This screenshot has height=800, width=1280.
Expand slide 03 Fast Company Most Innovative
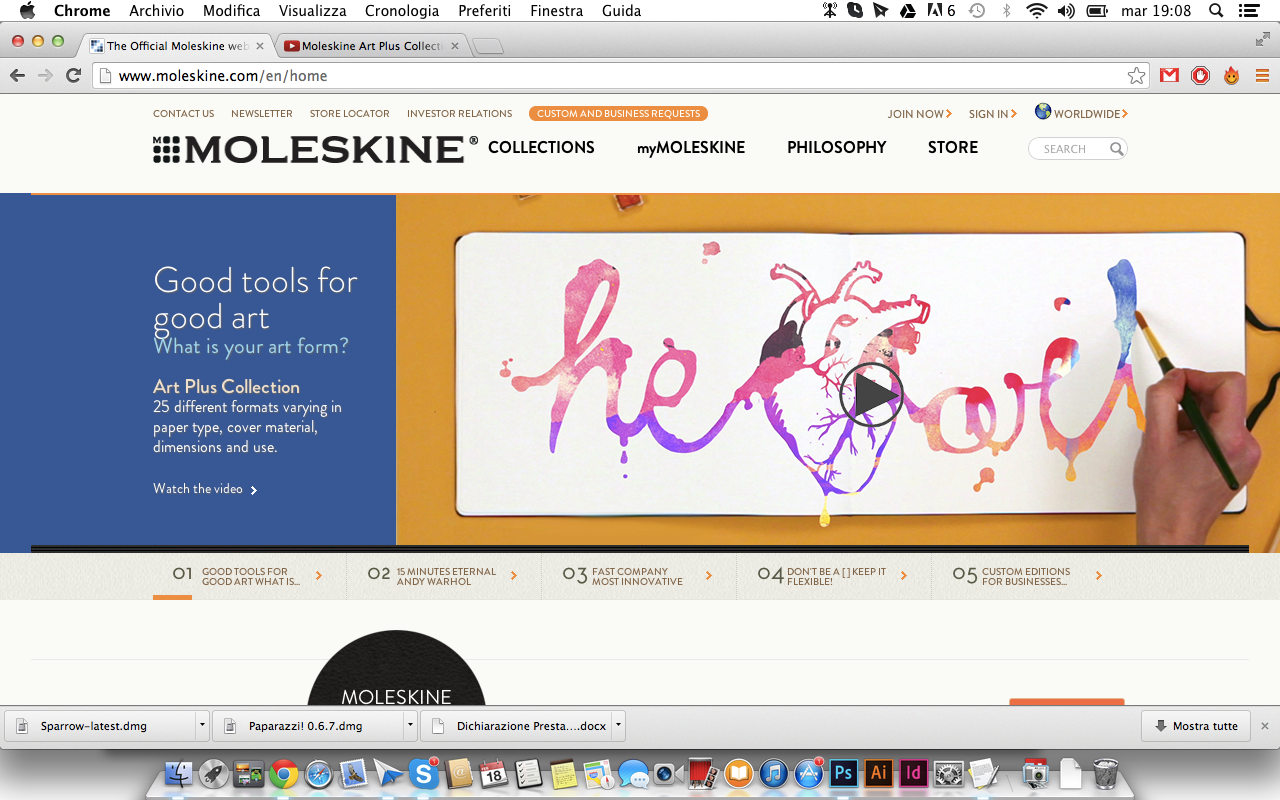[x=709, y=576]
